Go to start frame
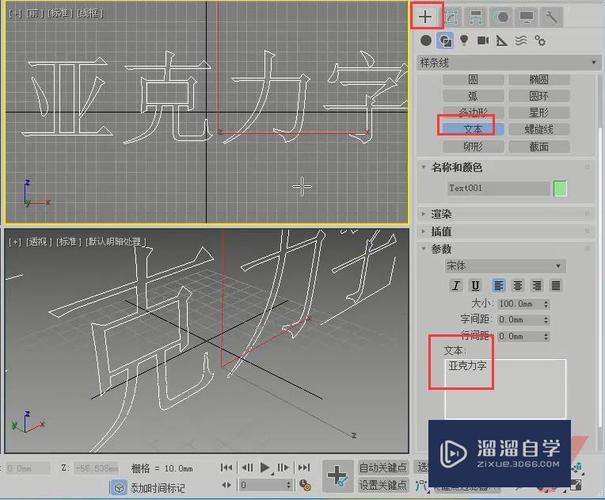The width and height of the screenshot is (605, 500). pyautogui.click(x=226, y=468)
